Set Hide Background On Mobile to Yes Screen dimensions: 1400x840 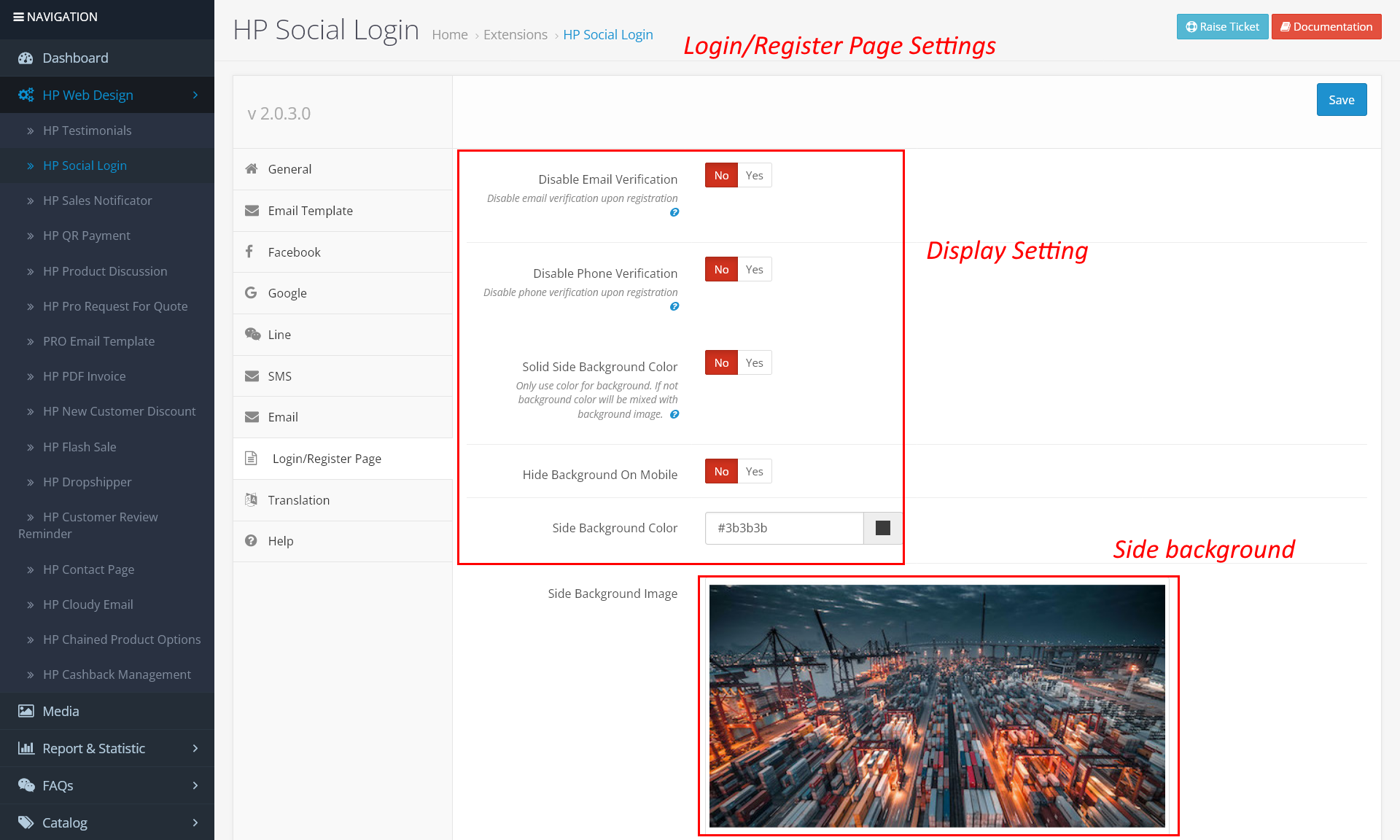(755, 472)
